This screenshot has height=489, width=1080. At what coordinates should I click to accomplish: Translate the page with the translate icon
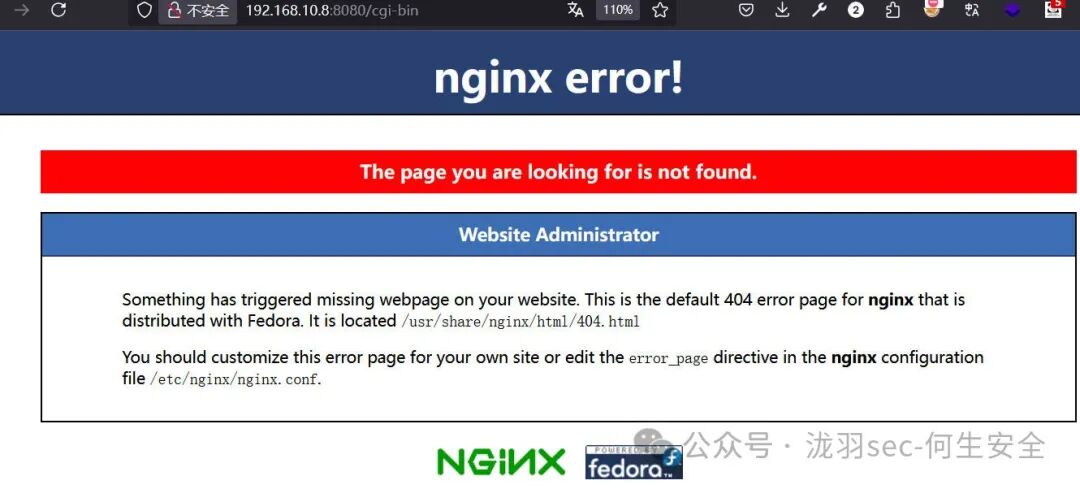[575, 10]
